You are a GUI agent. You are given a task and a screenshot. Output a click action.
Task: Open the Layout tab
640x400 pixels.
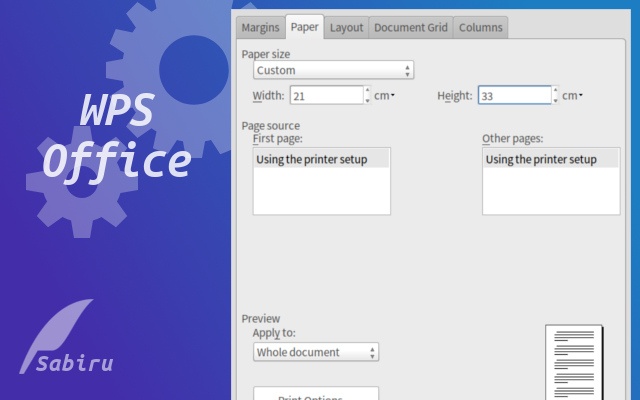[x=346, y=27]
